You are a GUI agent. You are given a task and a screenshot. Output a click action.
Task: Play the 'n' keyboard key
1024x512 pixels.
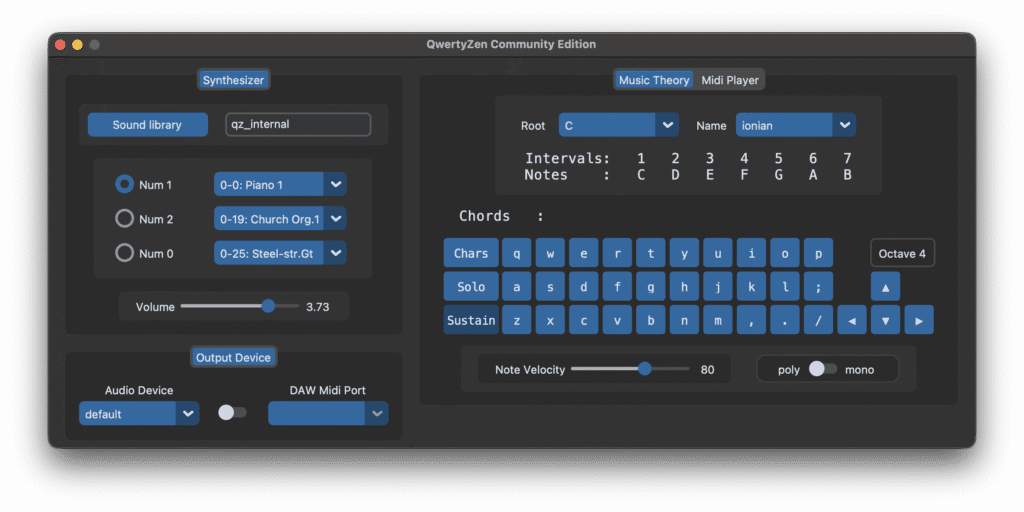(684, 320)
